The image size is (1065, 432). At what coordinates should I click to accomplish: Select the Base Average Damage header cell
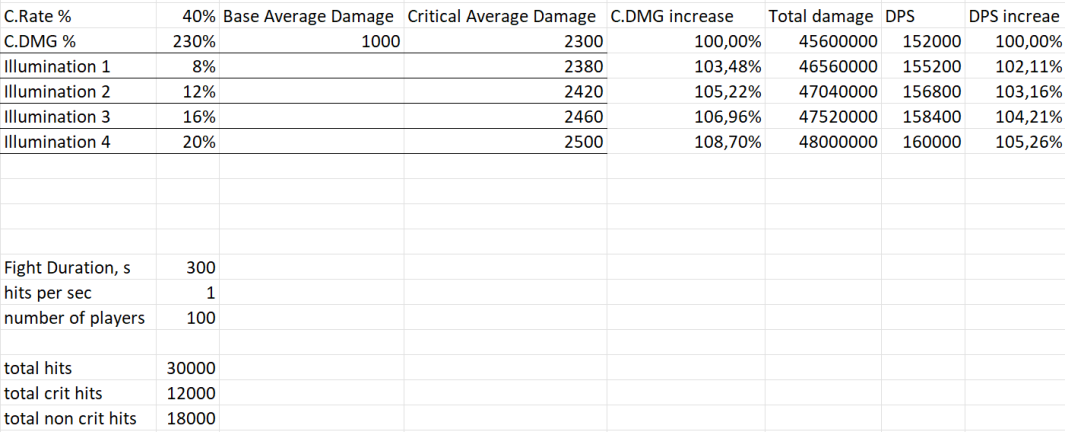coord(311,16)
